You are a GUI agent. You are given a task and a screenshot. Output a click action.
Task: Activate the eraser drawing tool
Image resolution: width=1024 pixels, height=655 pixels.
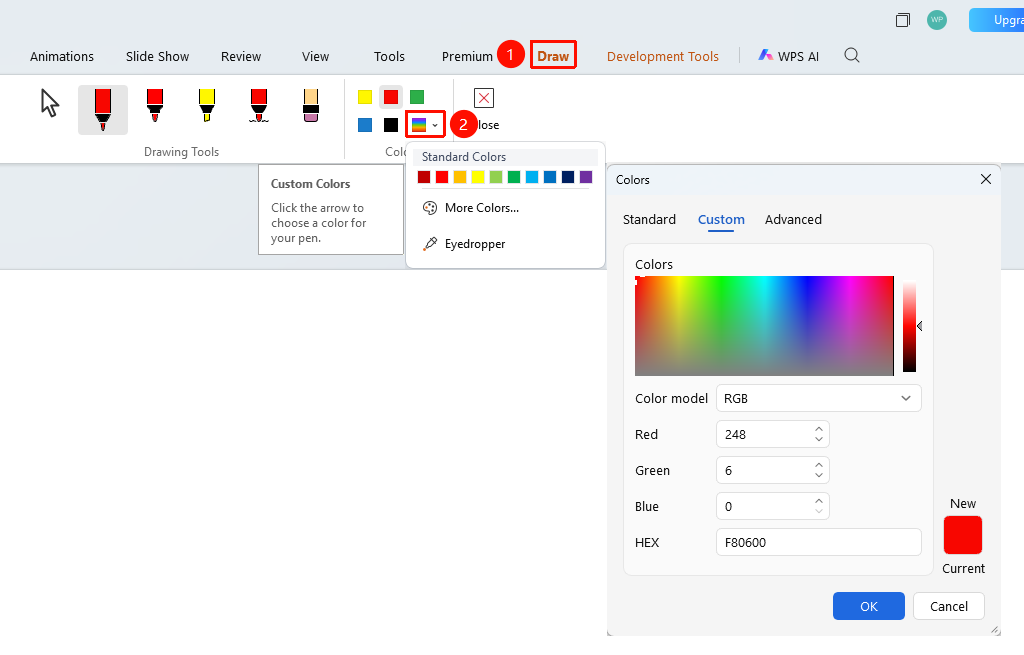point(311,105)
